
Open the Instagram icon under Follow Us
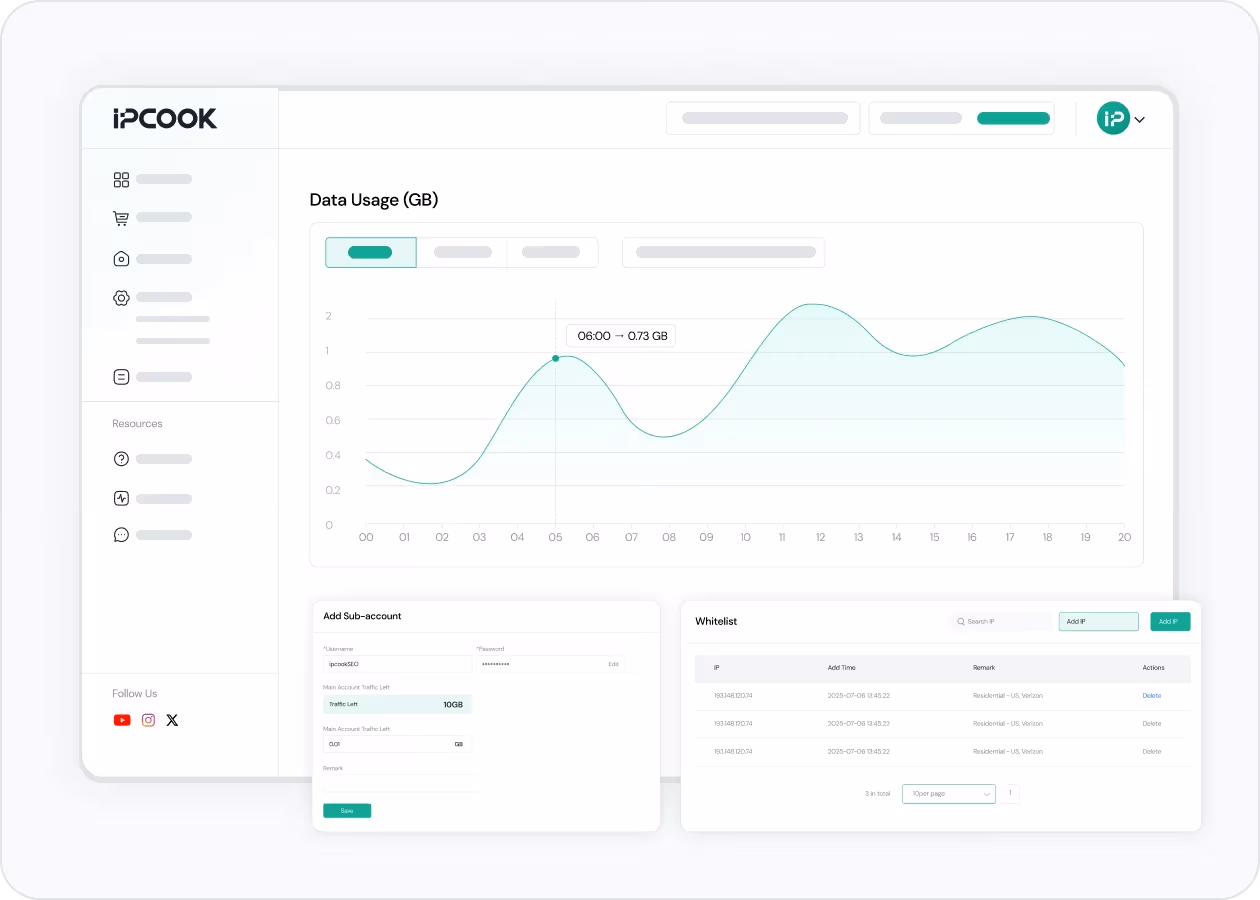click(x=148, y=720)
